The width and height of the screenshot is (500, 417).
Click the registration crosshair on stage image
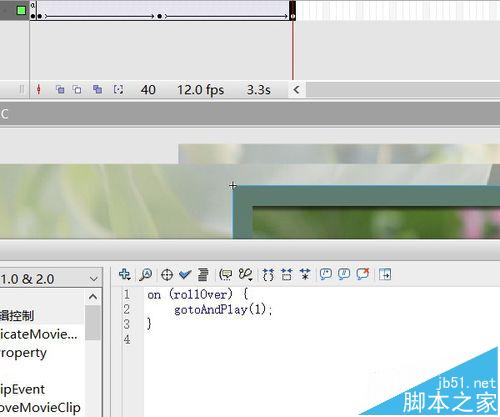tap(233, 186)
